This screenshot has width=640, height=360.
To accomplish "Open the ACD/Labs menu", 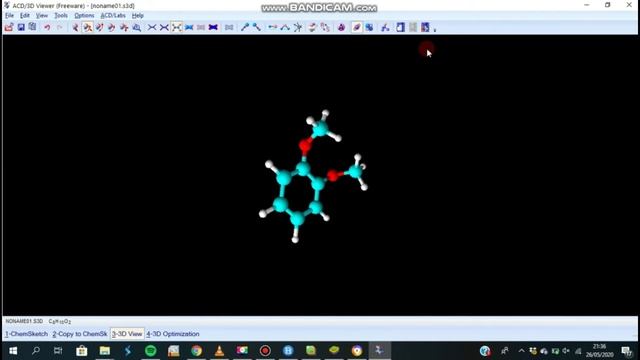I will pyautogui.click(x=113, y=16).
